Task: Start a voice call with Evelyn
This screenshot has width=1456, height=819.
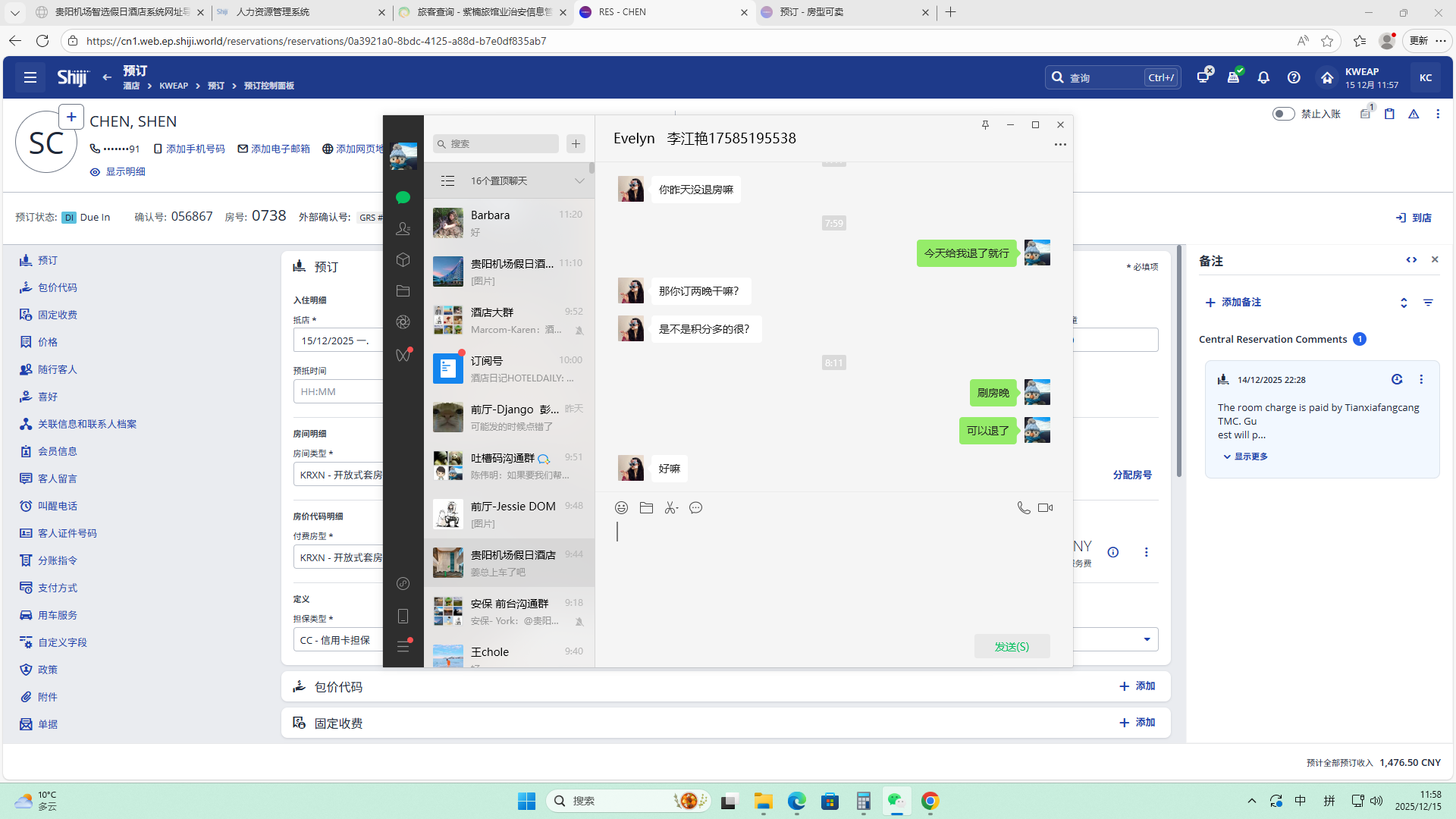Action: click(x=1023, y=508)
